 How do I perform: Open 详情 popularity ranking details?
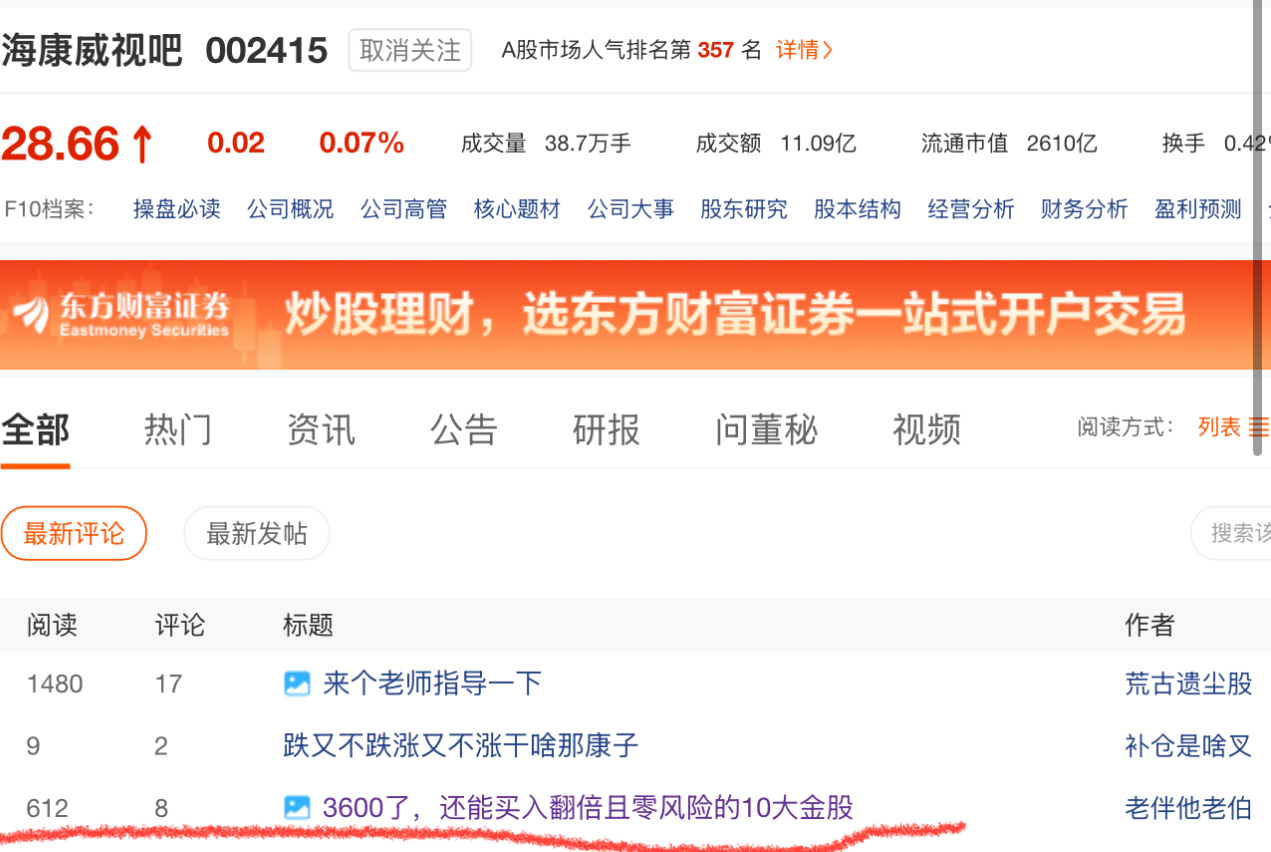coord(804,50)
